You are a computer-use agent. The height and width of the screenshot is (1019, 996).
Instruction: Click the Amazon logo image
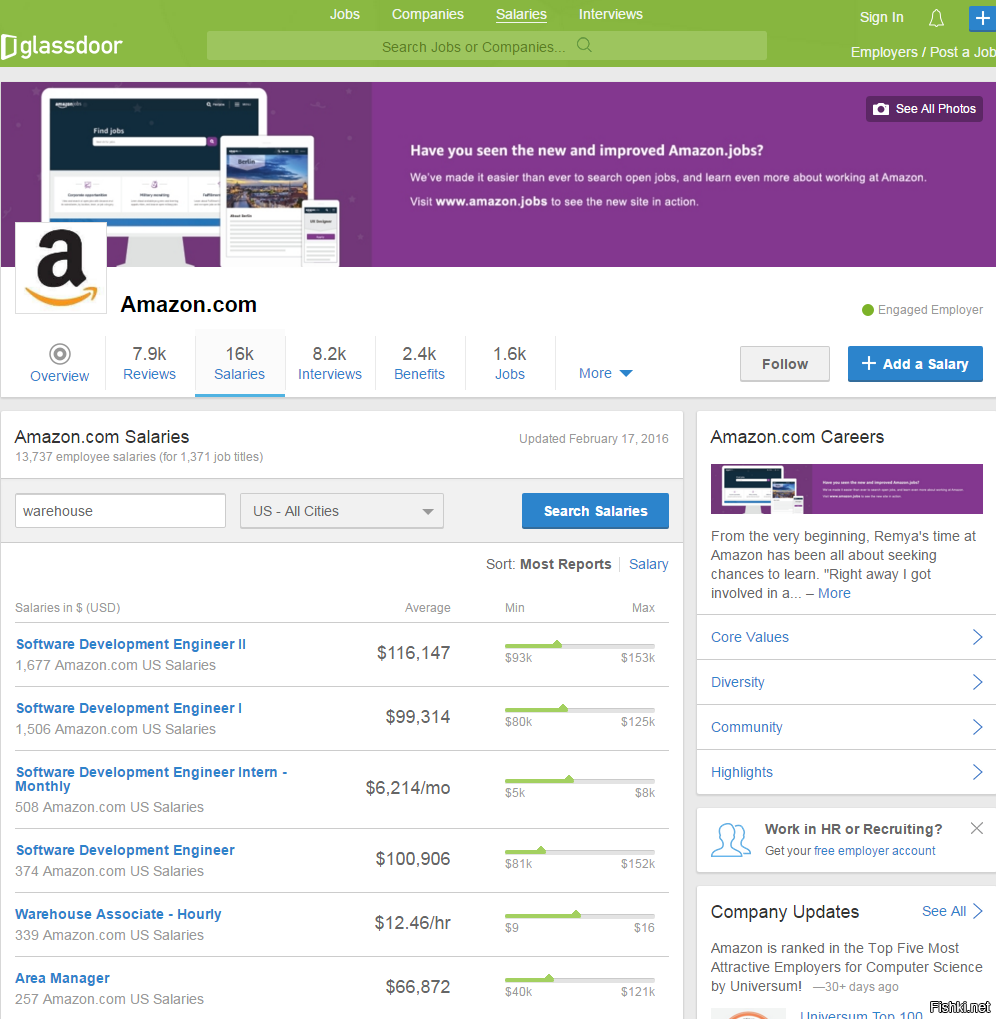(x=61, y=268)
